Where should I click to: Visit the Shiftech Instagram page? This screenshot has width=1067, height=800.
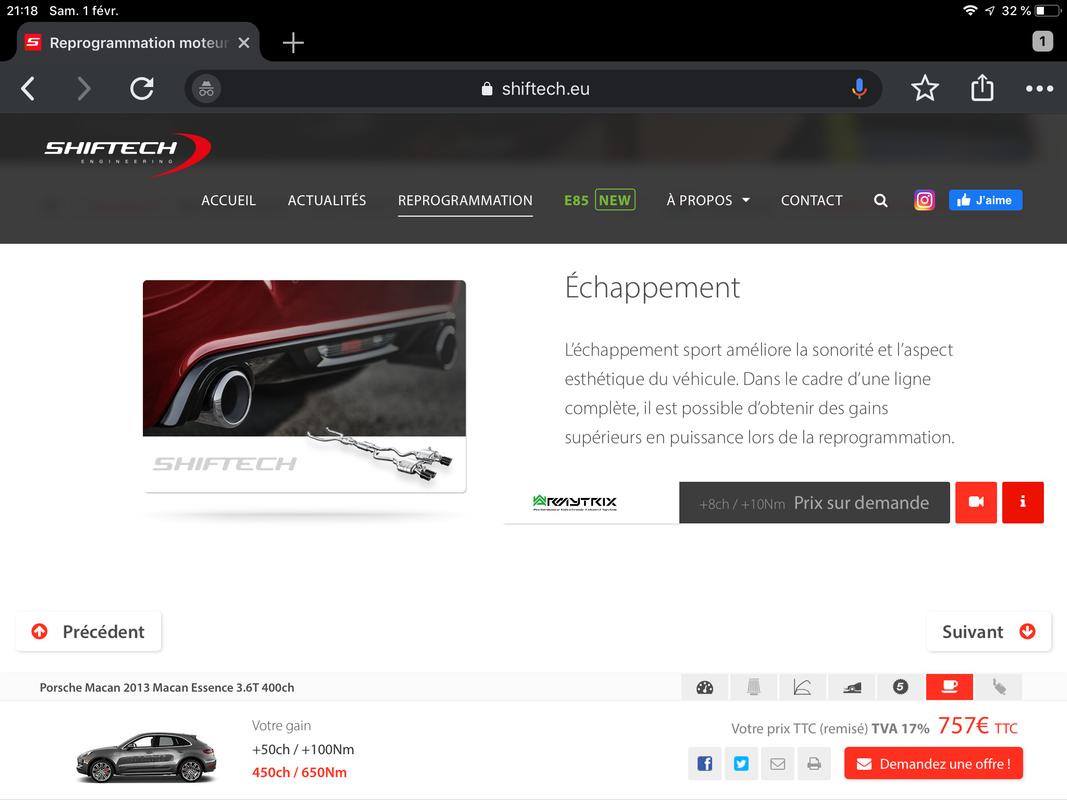click(924, 200)
